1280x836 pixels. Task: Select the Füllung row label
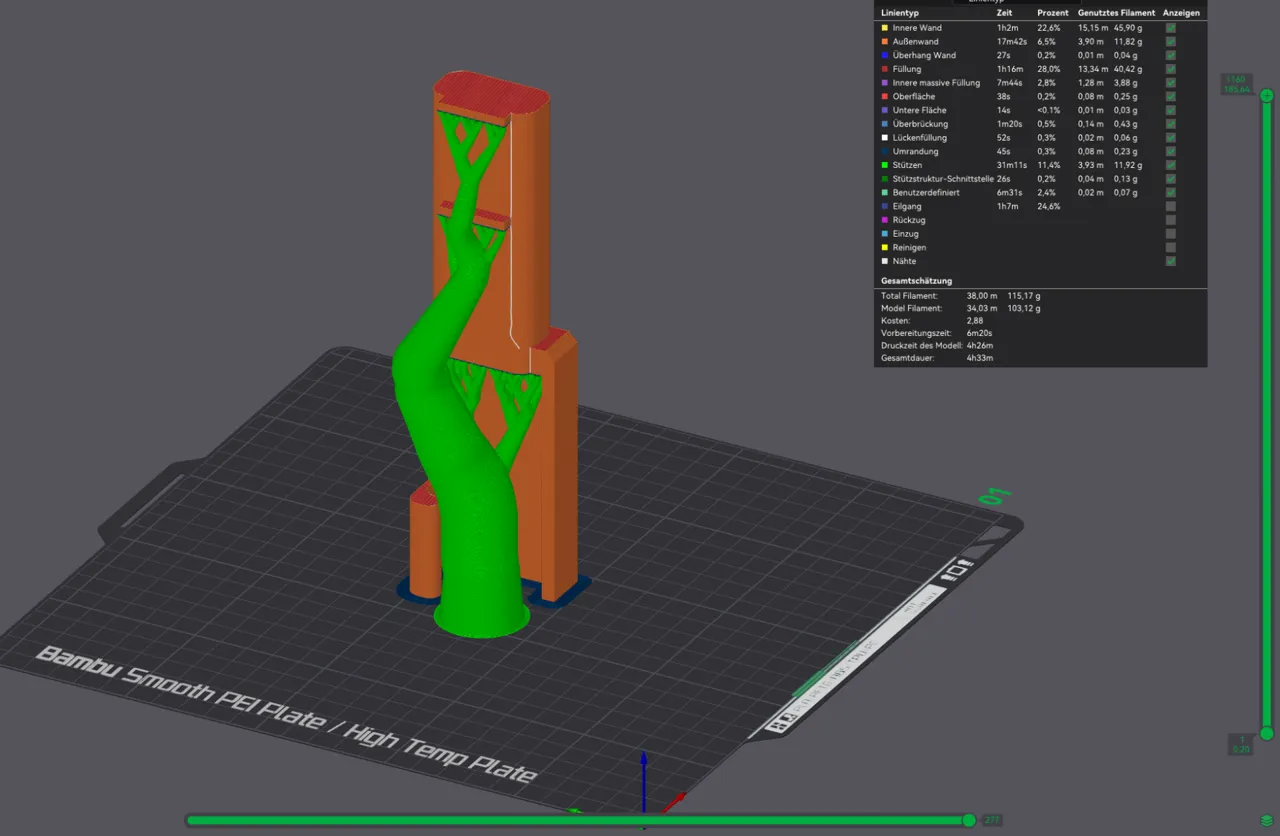click(x=907, y=69)
